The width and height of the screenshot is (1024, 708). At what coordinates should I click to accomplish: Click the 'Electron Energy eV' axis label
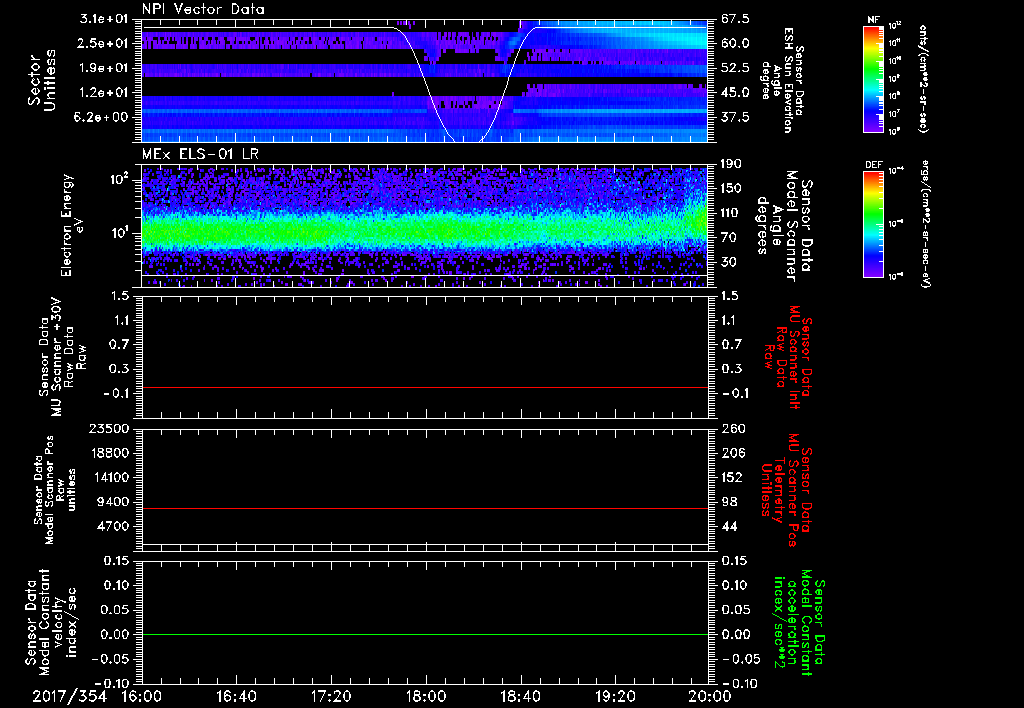click(71, 225)
